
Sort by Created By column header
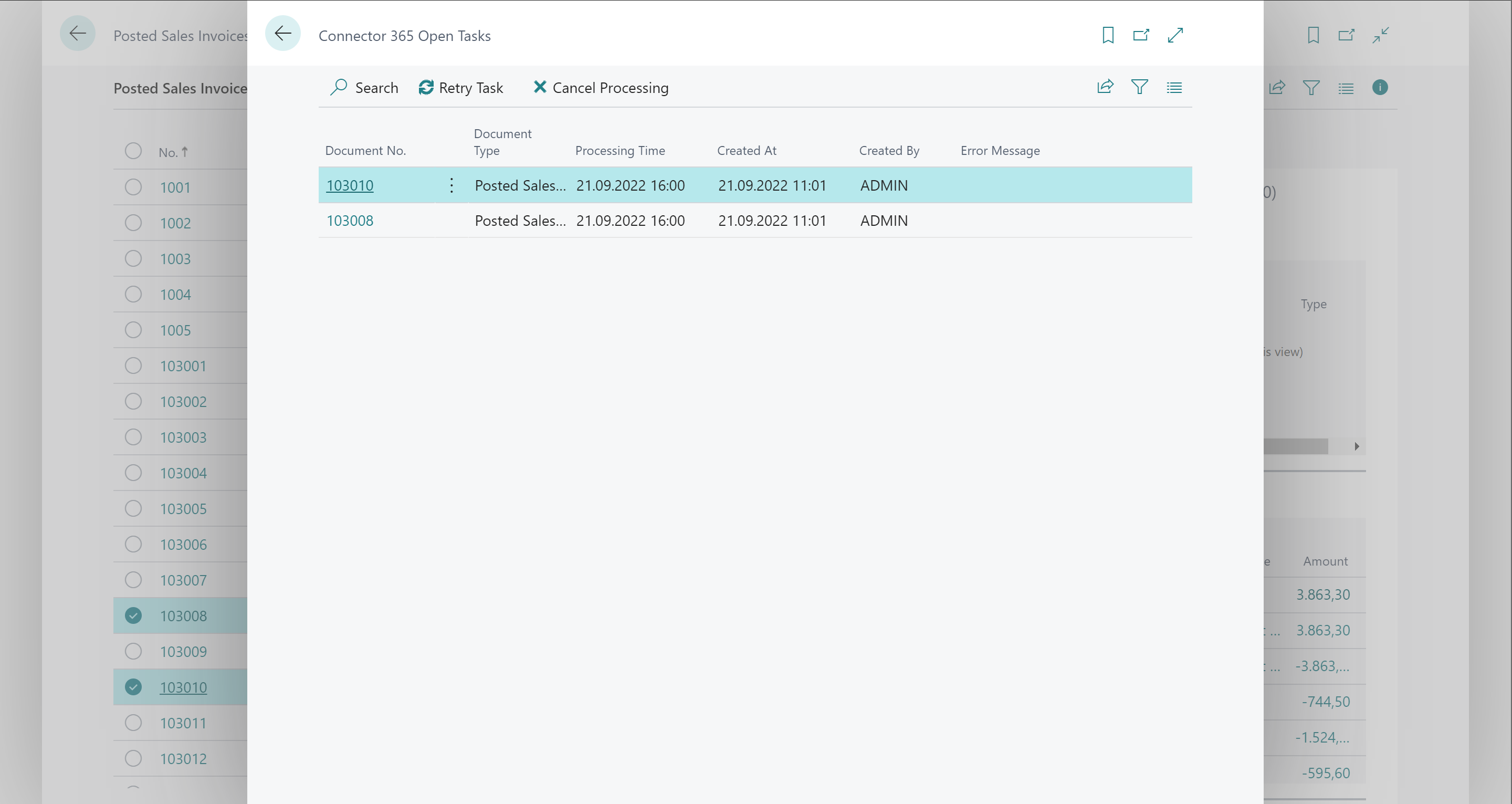(x=889, y=151)
